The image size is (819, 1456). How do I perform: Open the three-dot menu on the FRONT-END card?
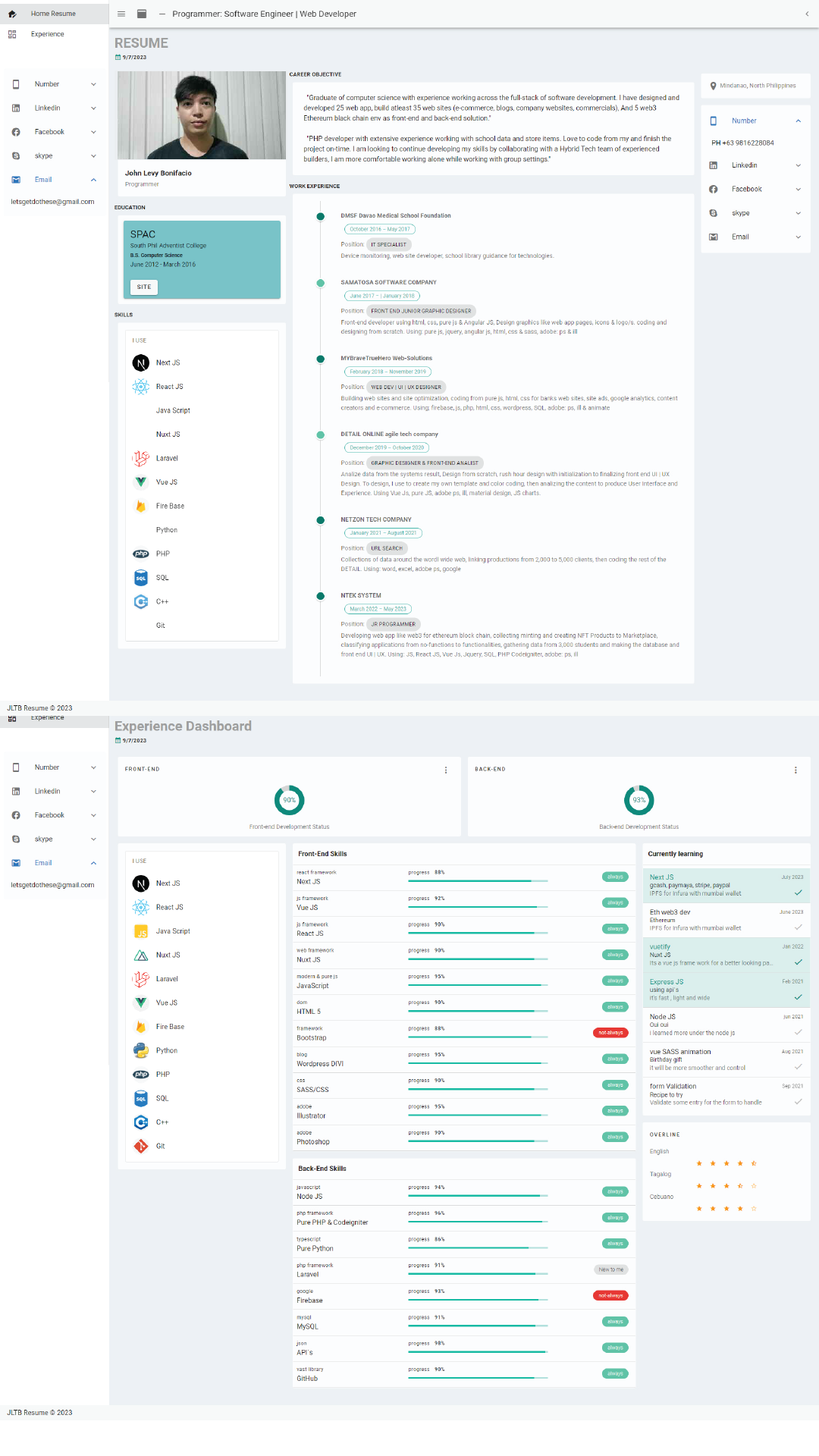446,770
